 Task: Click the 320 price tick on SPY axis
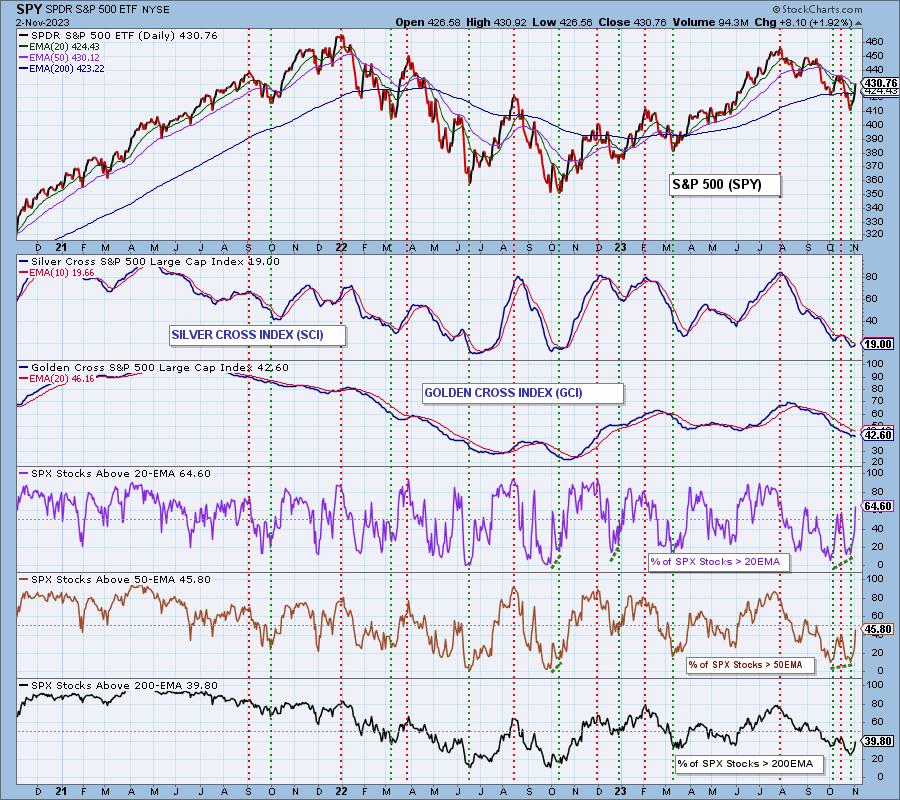(875, 235)
